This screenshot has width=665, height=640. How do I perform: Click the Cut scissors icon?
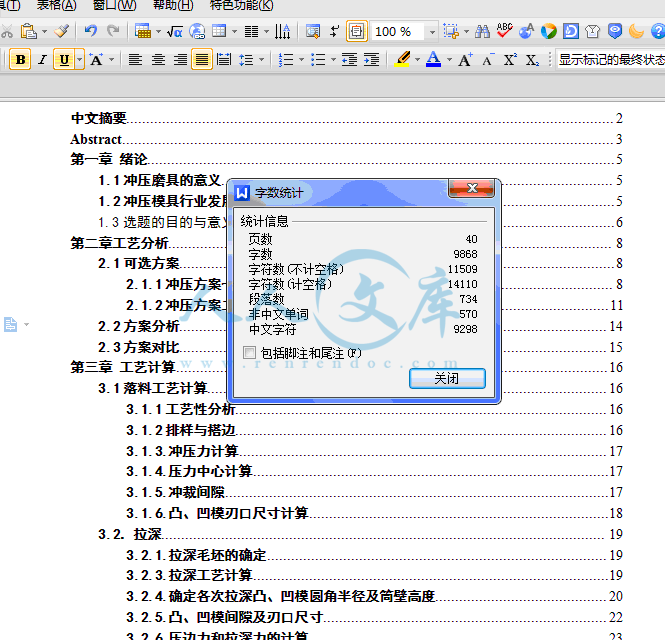click(x=6, y=31)
